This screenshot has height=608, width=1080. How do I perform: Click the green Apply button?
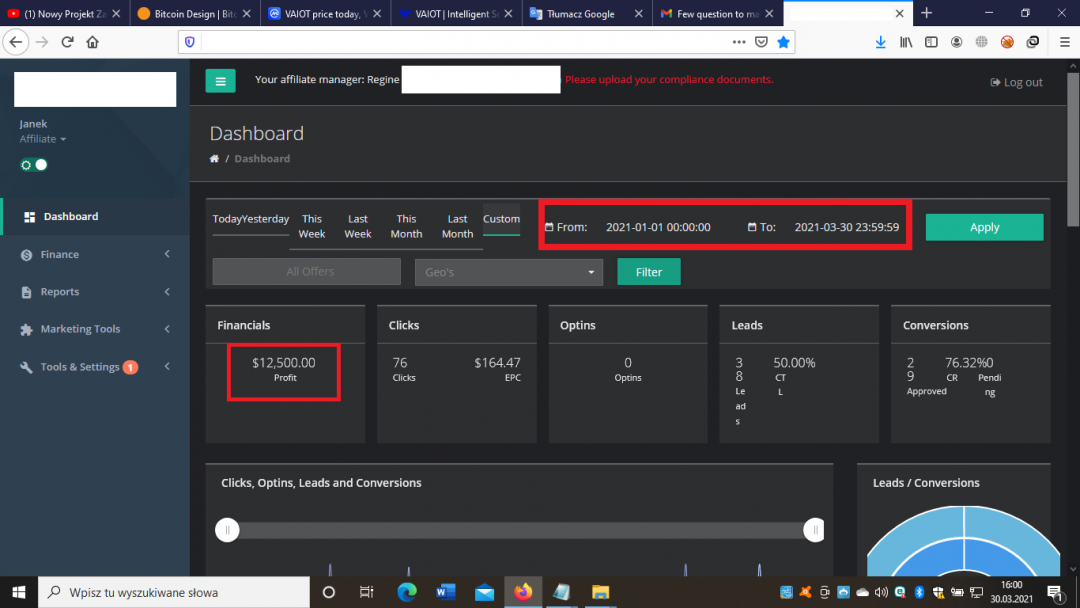pyautogui.click(x=984, y=227)
